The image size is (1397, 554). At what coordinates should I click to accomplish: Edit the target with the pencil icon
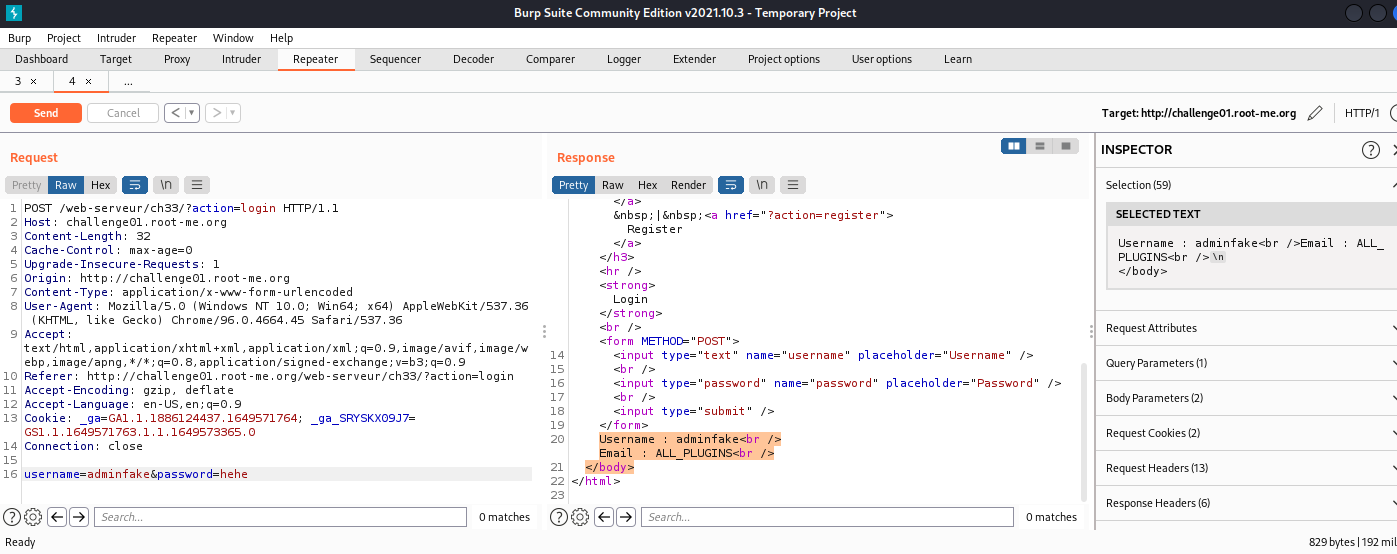pyautogui.click(x=1315, y=113)
